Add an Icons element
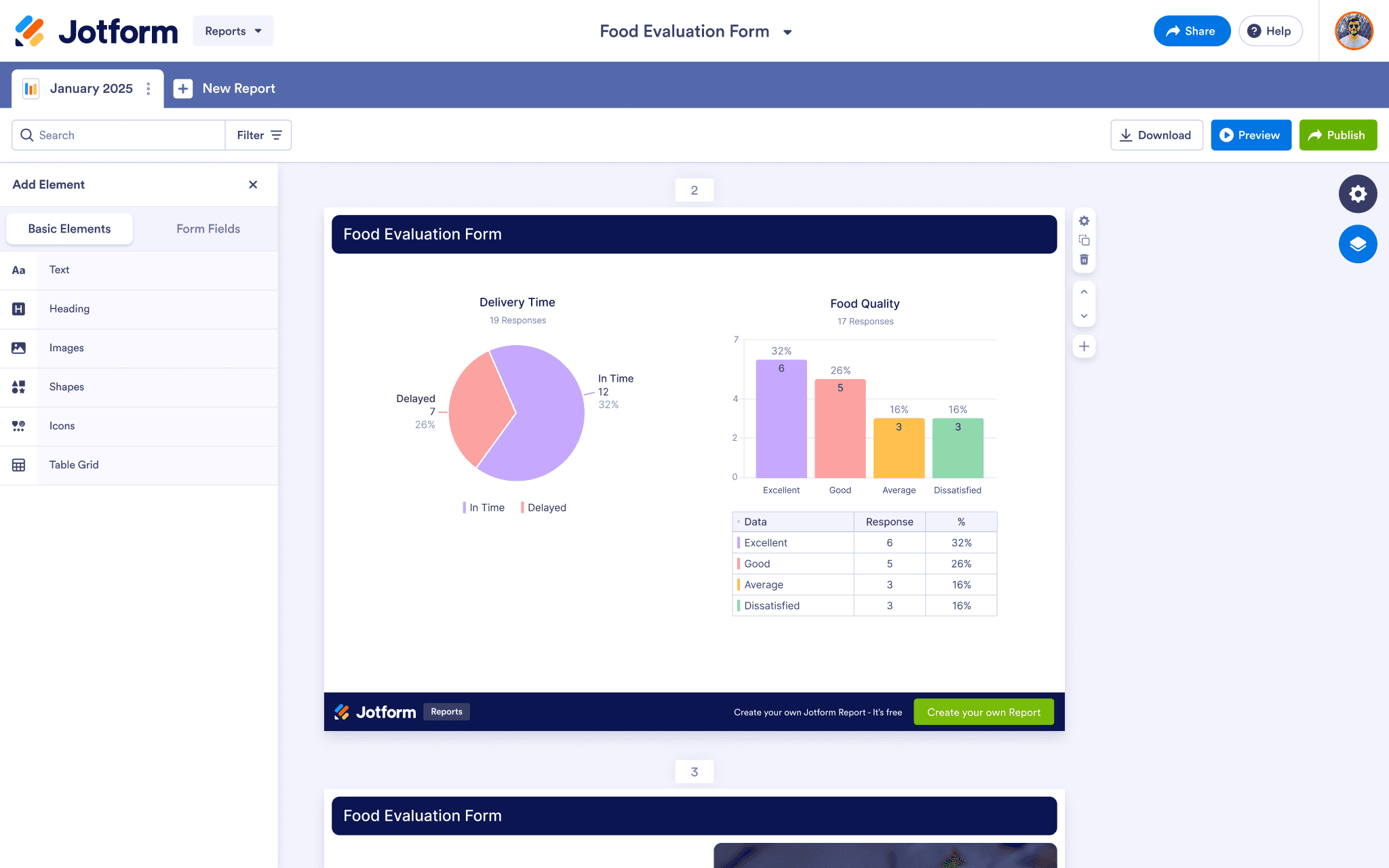1389x868 pixels. pos(139,426)
